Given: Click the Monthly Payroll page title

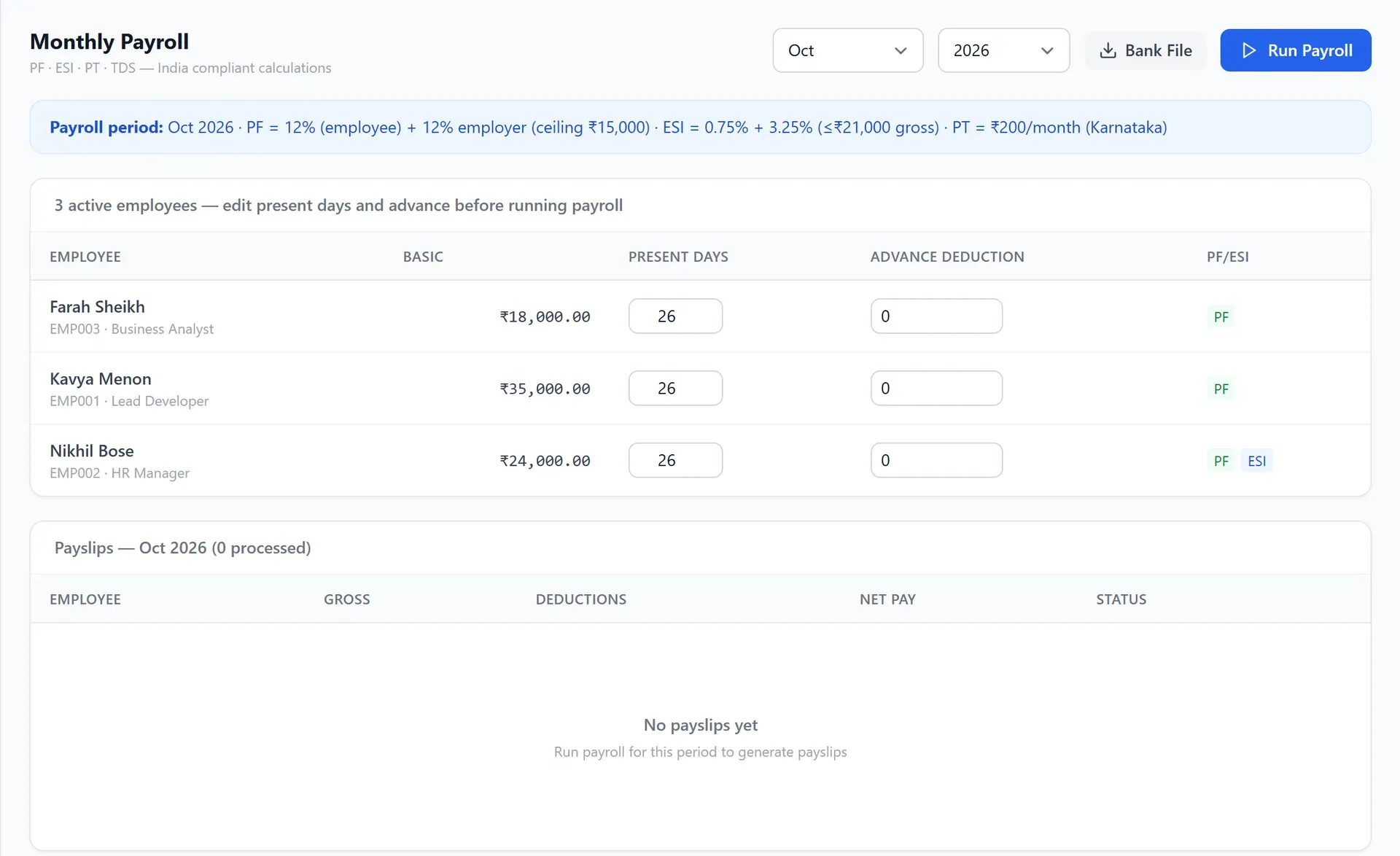Looking at the screenshot, I should (109, 42).
